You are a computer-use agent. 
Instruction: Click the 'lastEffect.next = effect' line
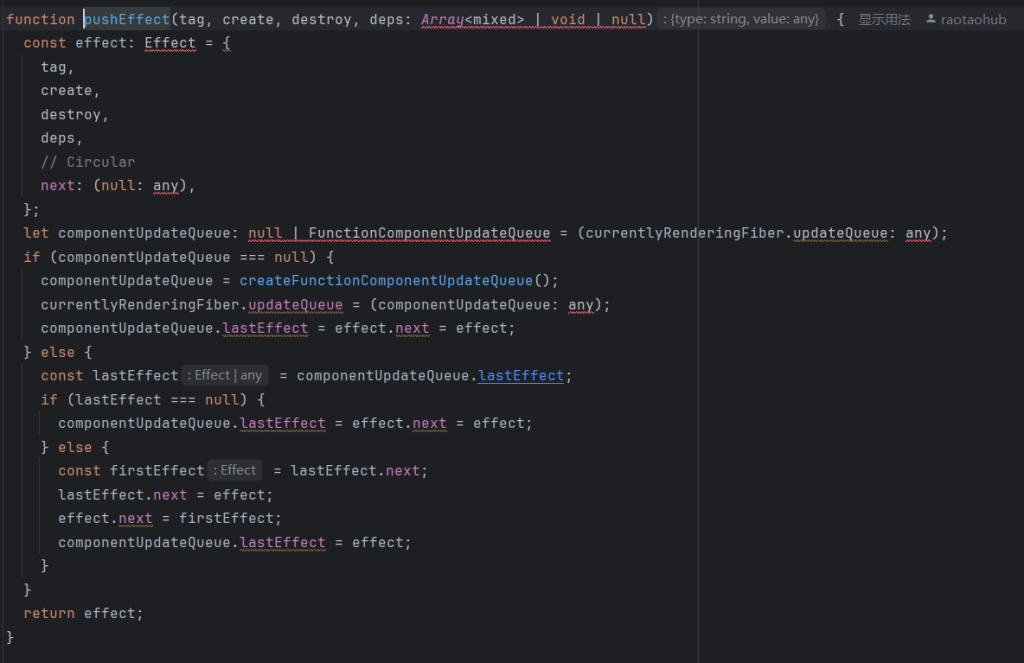coord(165,494)
